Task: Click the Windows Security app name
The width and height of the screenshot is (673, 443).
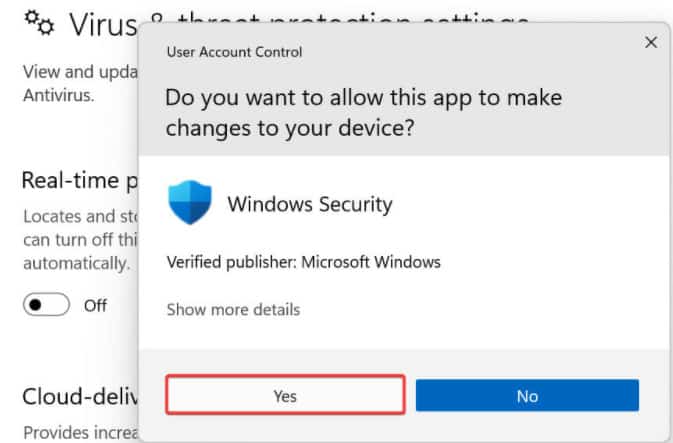Action: (x=310, y=204)
